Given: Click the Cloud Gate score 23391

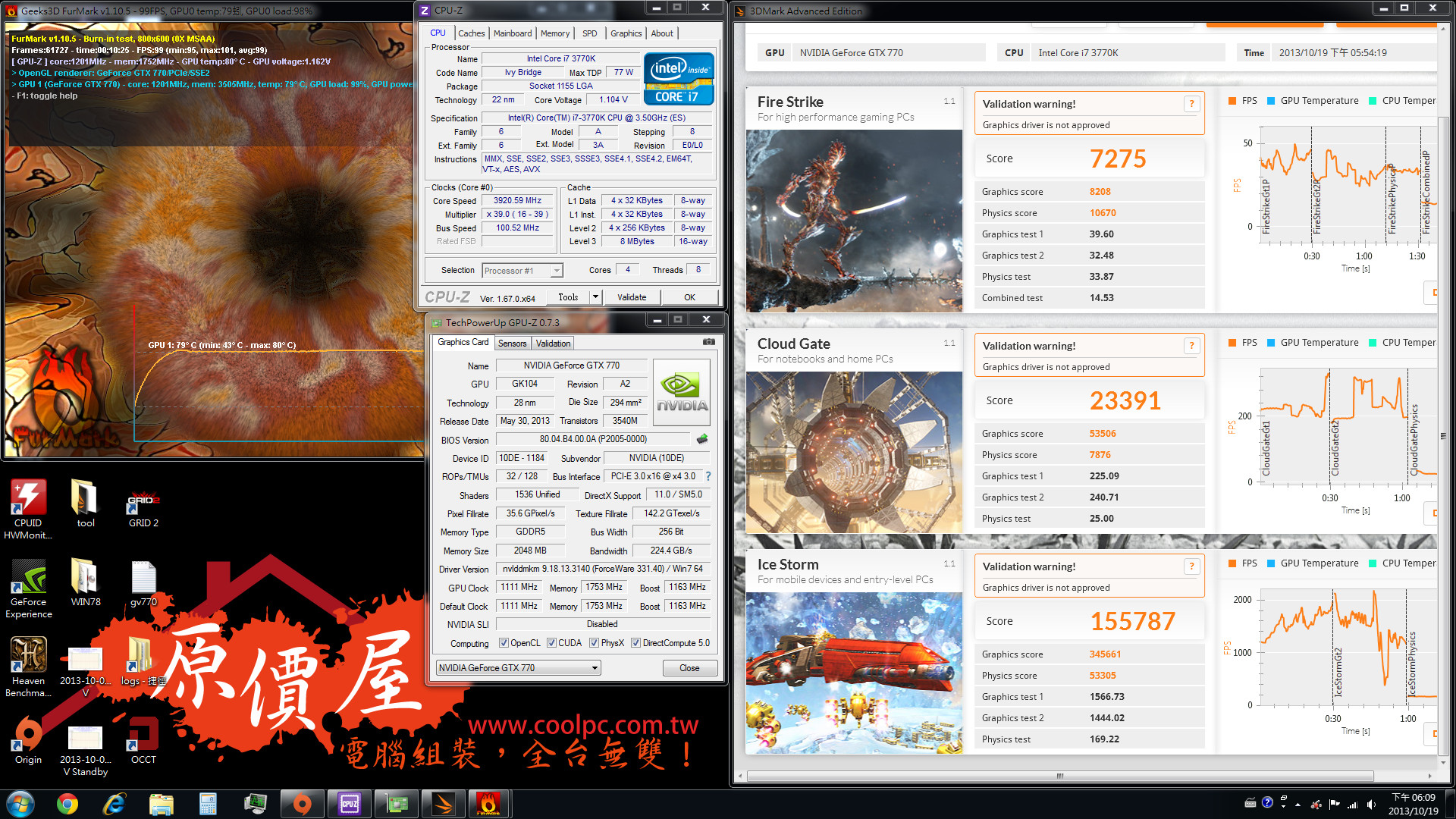Looking at the screenshot, I should point(1125,400).
